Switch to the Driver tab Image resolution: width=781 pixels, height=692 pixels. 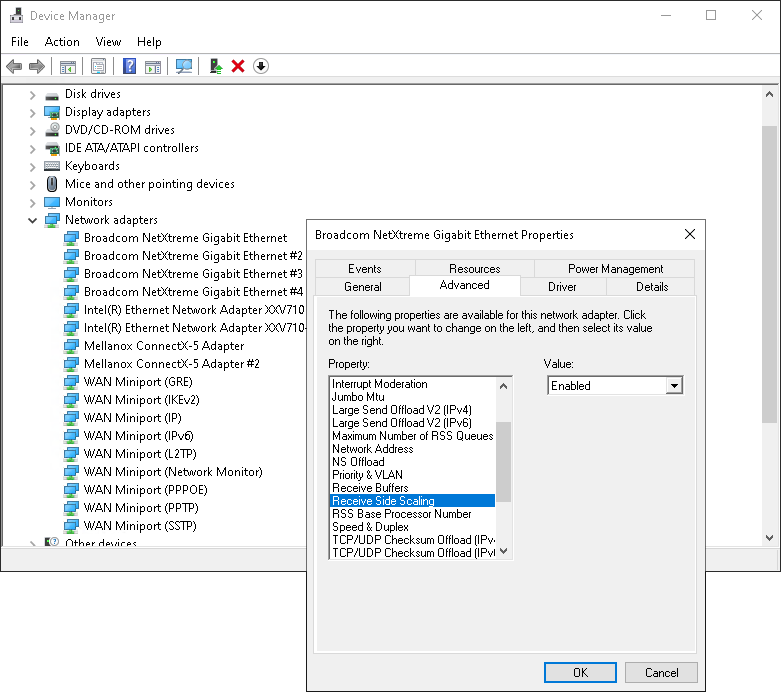pyautogui.click(x=562, y=287)
